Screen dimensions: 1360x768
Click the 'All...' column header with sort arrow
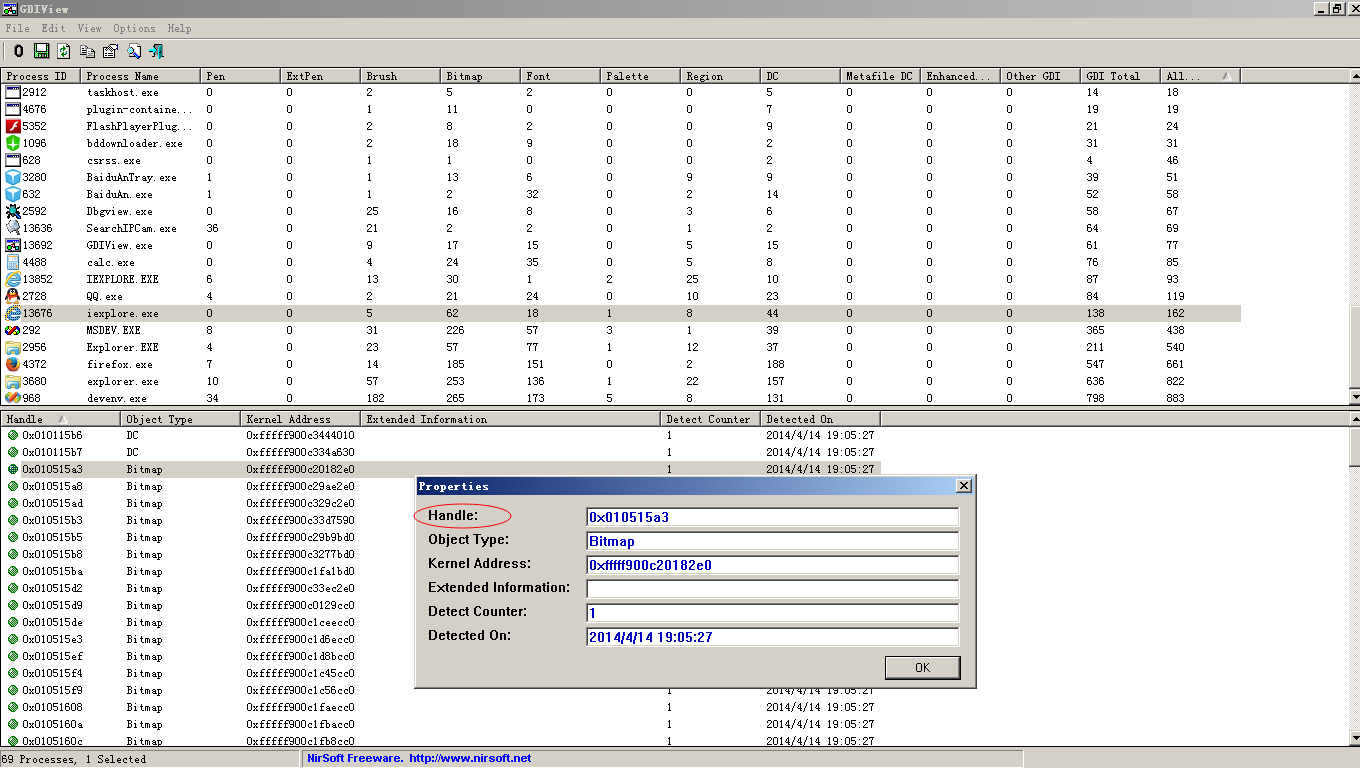coord(1201,76)
